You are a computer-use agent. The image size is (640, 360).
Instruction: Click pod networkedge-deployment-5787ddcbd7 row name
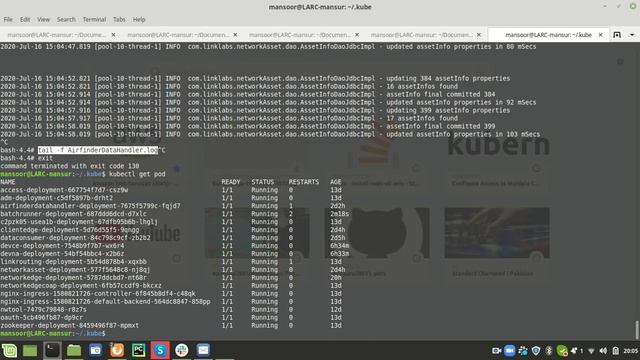[x=73, y=278]
